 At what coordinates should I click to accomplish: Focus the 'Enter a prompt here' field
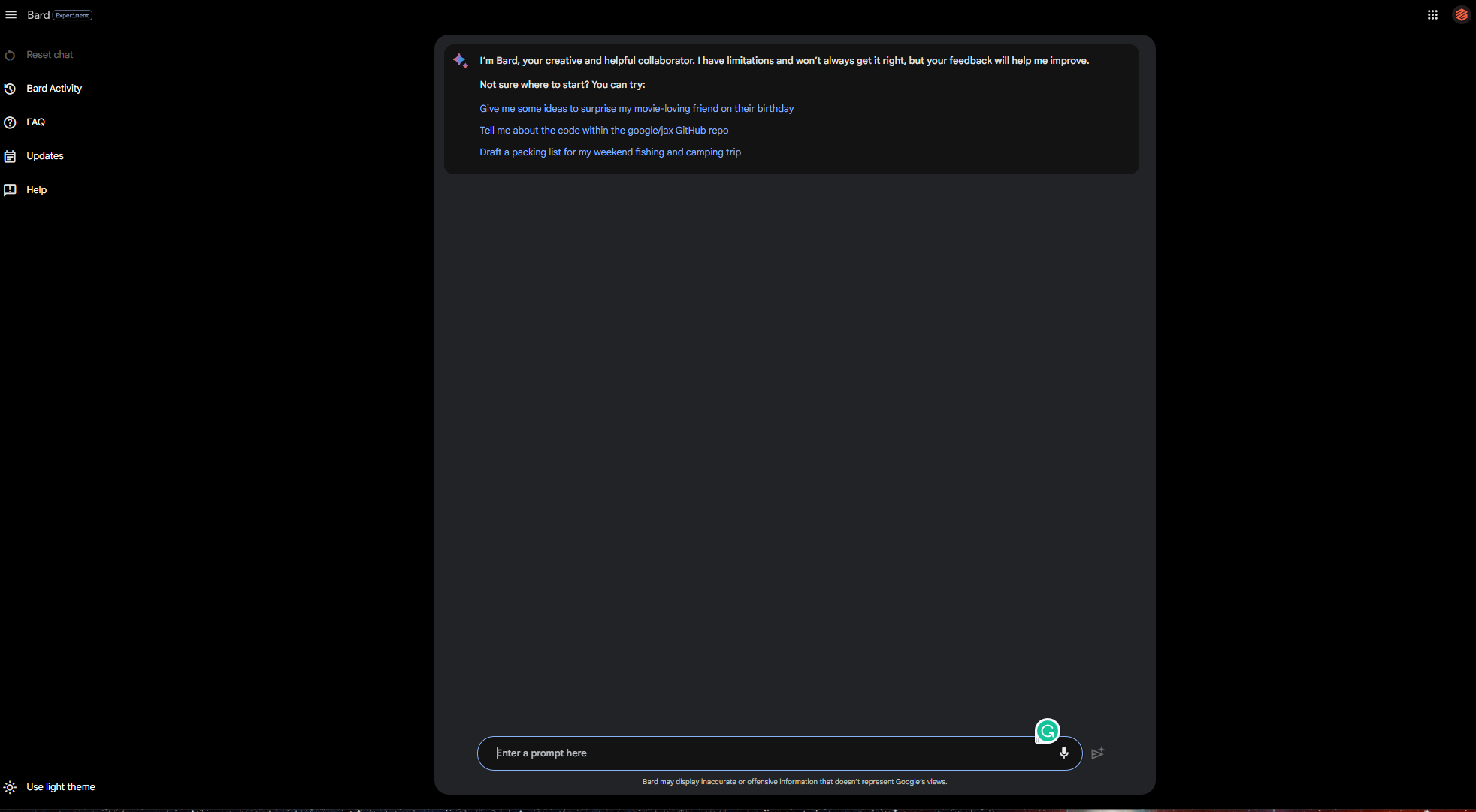[x=779, y=753]
